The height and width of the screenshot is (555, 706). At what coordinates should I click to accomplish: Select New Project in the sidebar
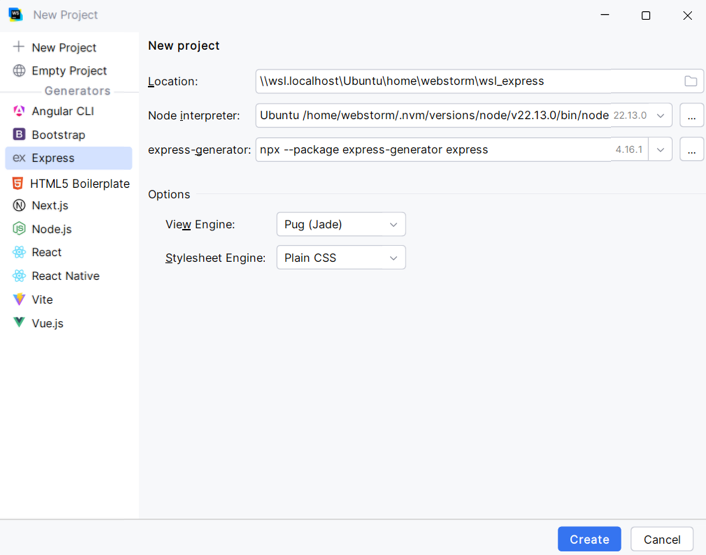coord(63,48)
